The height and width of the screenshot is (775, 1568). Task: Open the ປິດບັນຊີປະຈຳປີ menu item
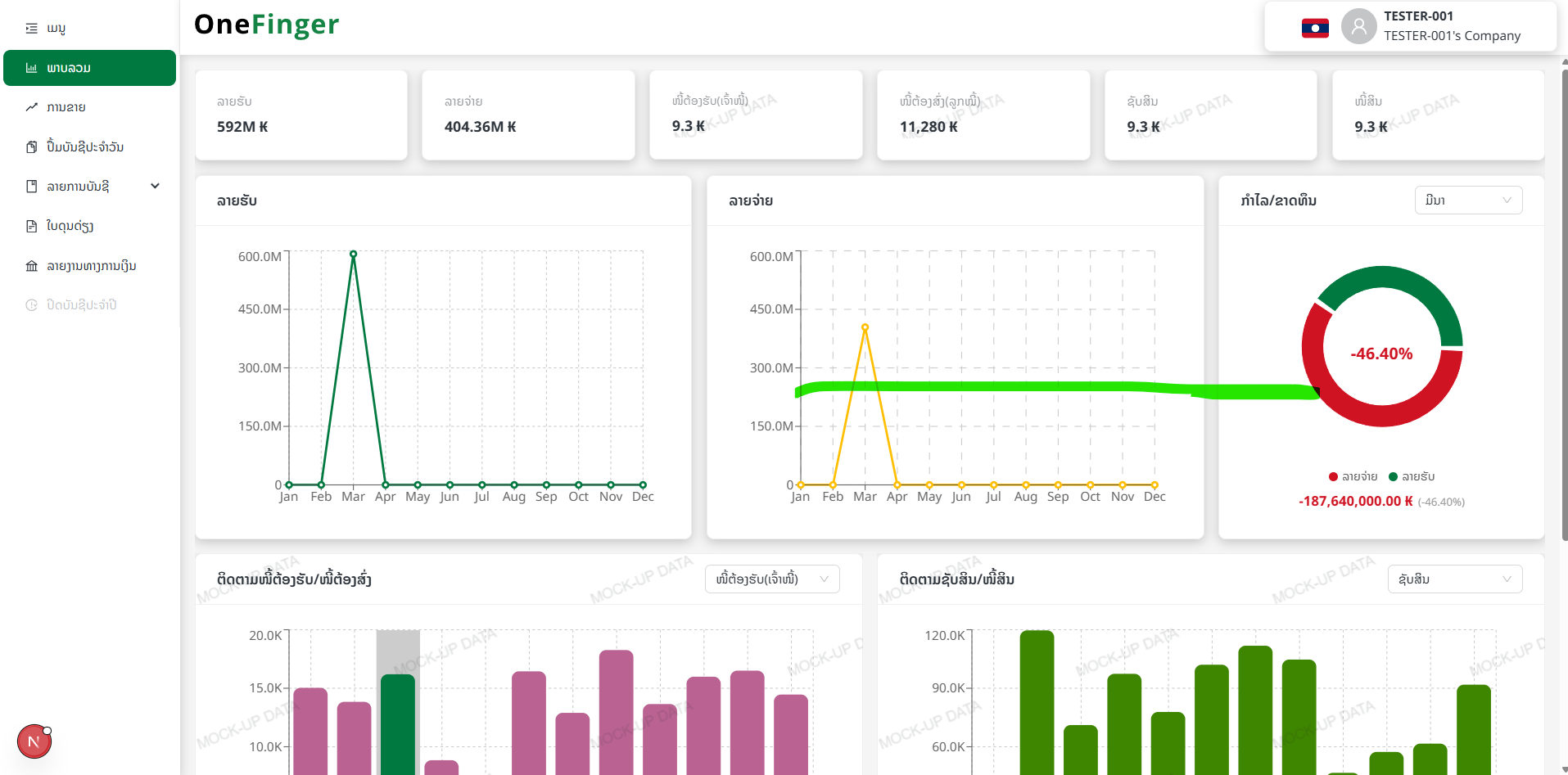81,305
